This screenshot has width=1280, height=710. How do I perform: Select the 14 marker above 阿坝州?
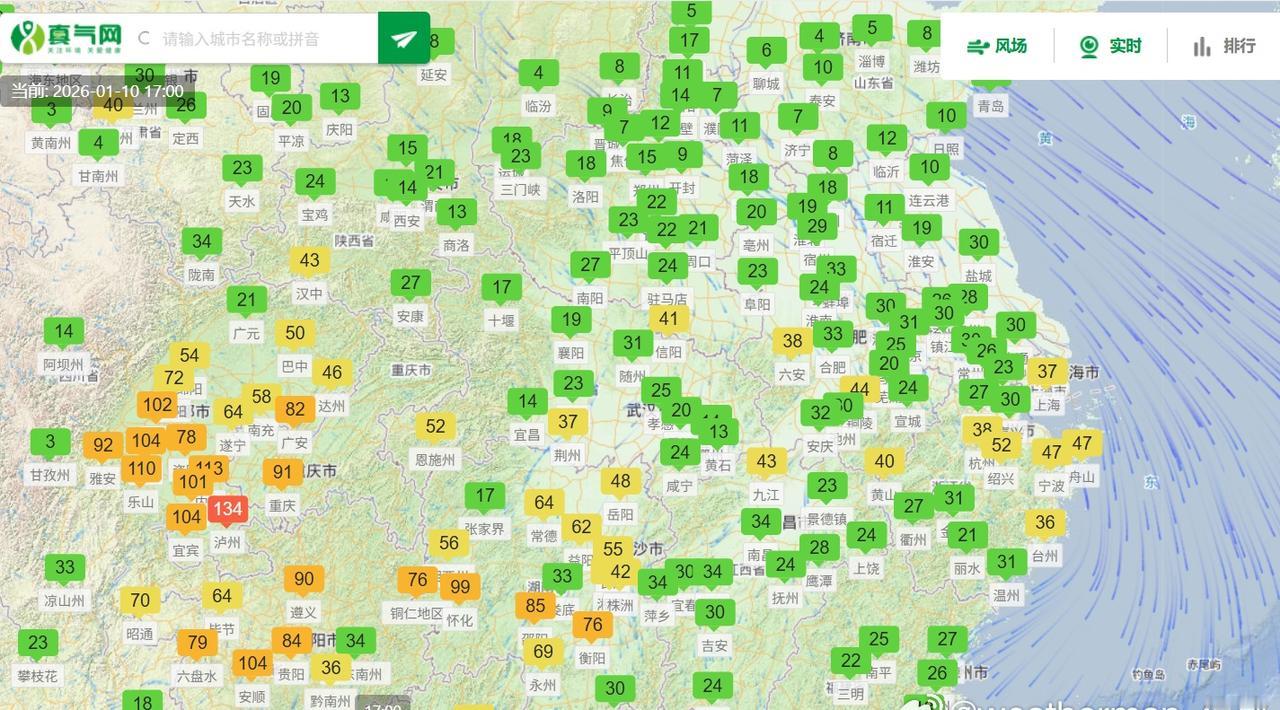pos(64,333)
